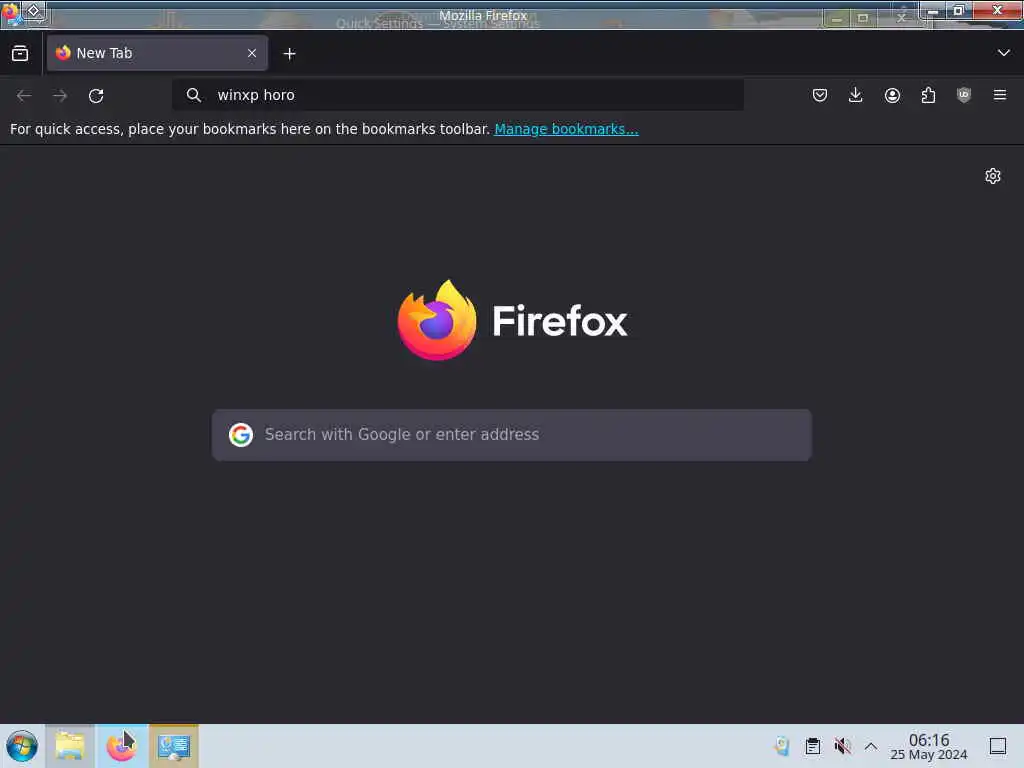The width and height of the screenshot is (1024, 768).
Task: Click the leftmost system tray icon beside the clipboard icon
Action: coord(782,746)
